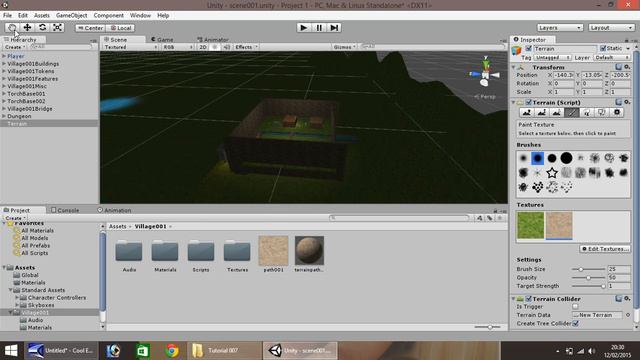Select Smooth Height terrain tool
The height and width of the screenshot is (360, 640).
pyautogui.click(x=557, y=113)
